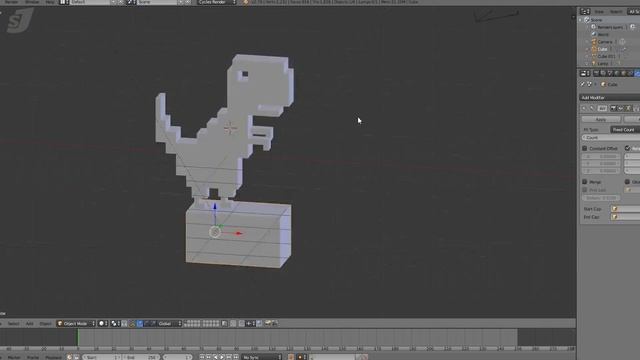
Task: Expand the Camera item in outliner
Action: tap(587, 42)
